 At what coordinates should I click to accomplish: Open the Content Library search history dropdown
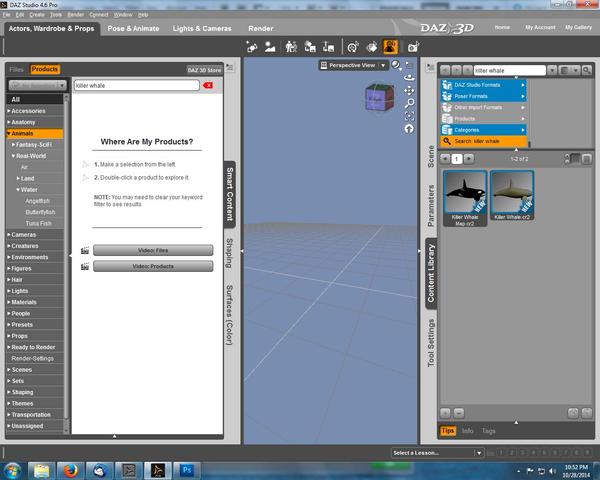tap(551, 70)
